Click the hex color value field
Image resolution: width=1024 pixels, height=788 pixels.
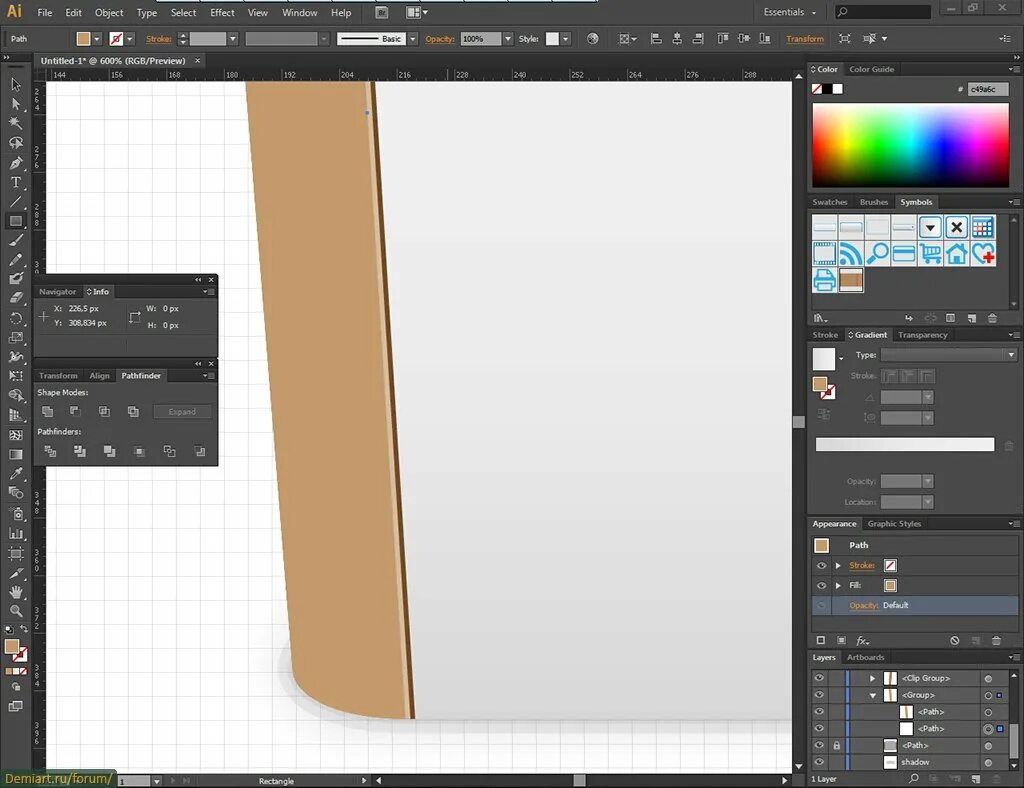(988, 89)
